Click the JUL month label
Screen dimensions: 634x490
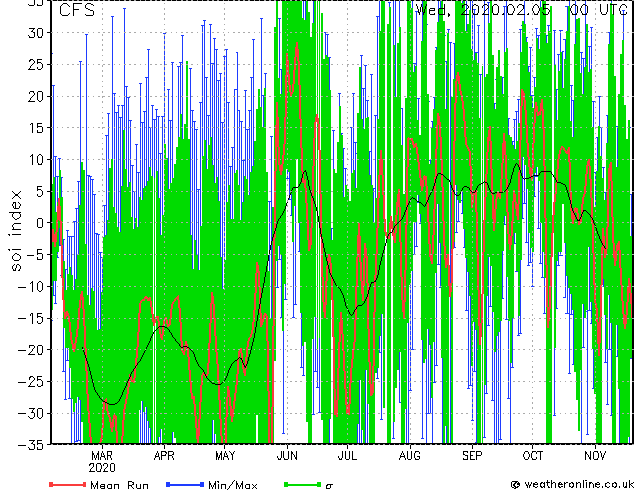[347, 456]
